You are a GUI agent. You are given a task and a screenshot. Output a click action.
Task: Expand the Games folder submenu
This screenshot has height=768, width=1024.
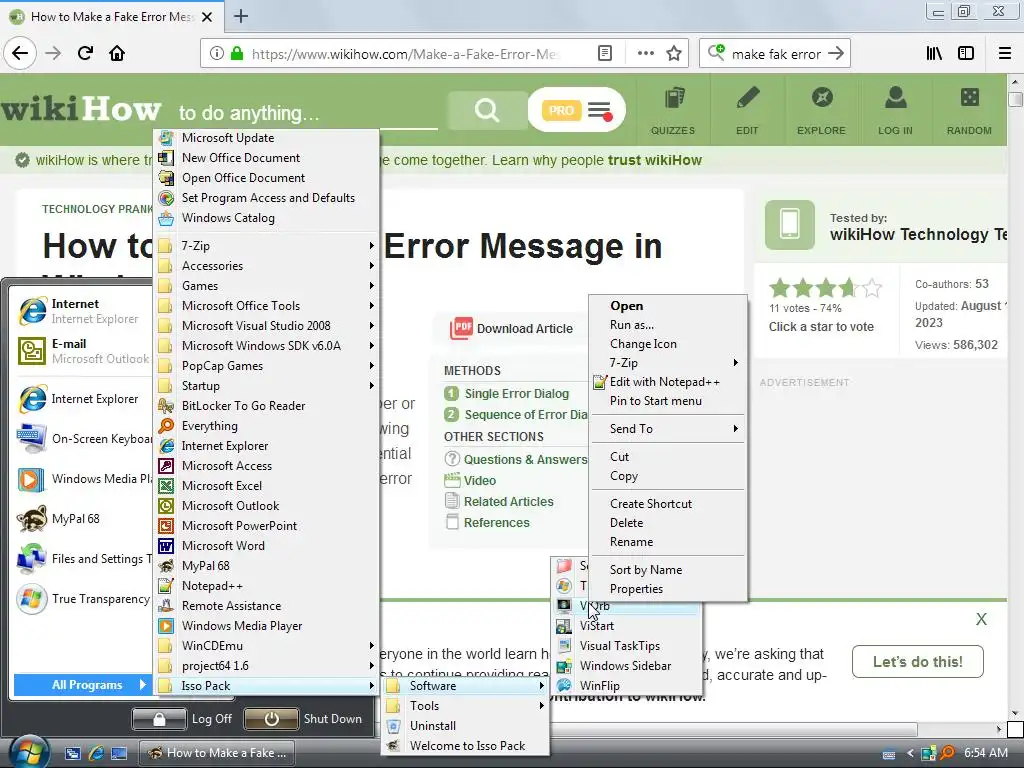[266, 286]
